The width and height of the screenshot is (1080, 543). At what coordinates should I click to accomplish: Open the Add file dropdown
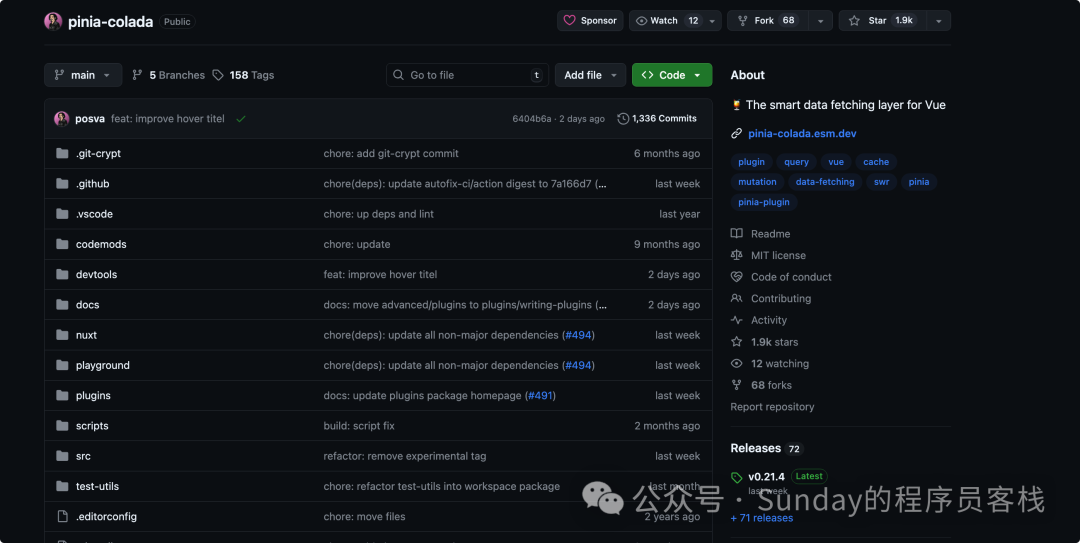(590, 75)
